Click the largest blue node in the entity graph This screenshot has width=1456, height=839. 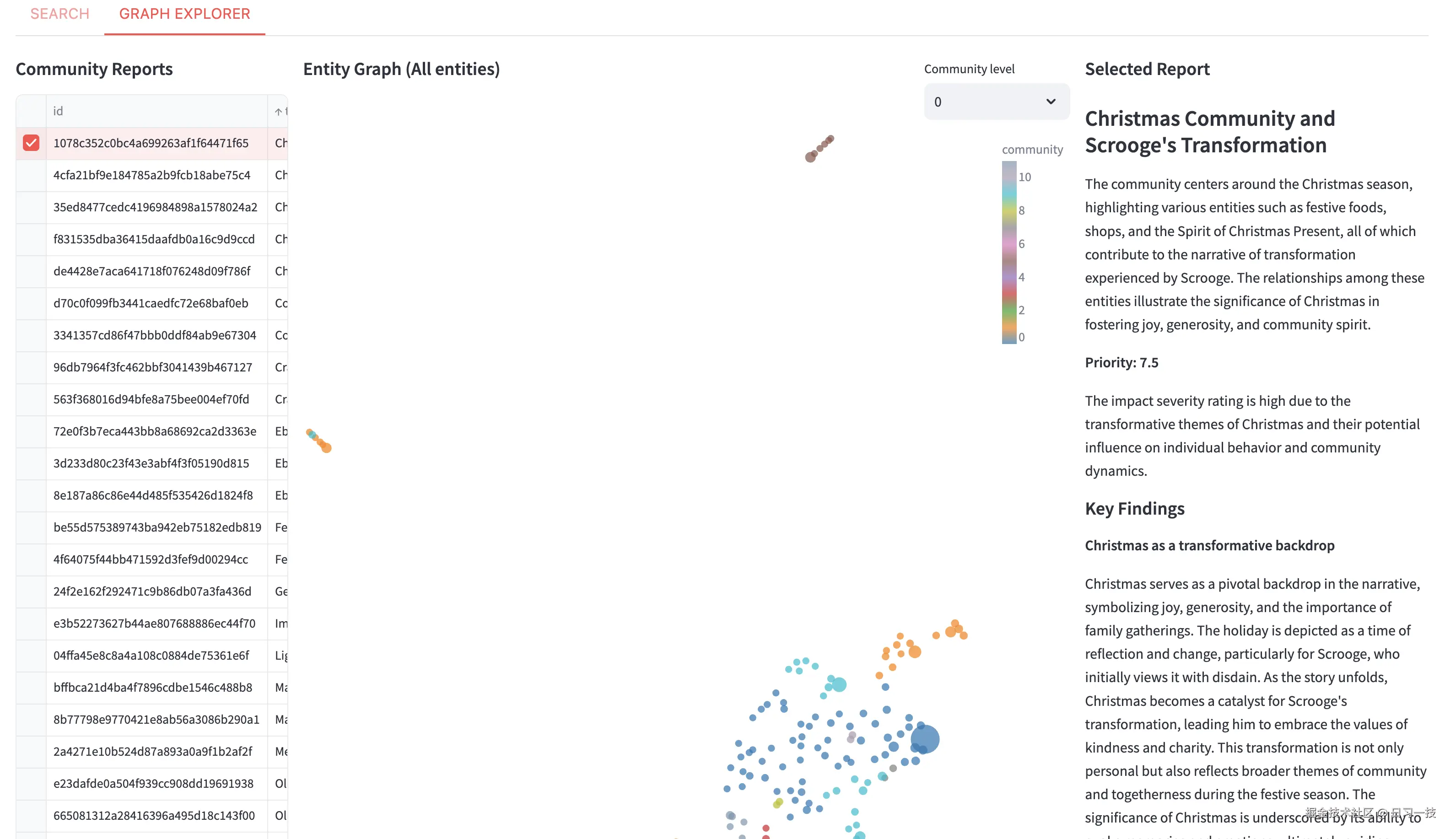coord(925,740)
